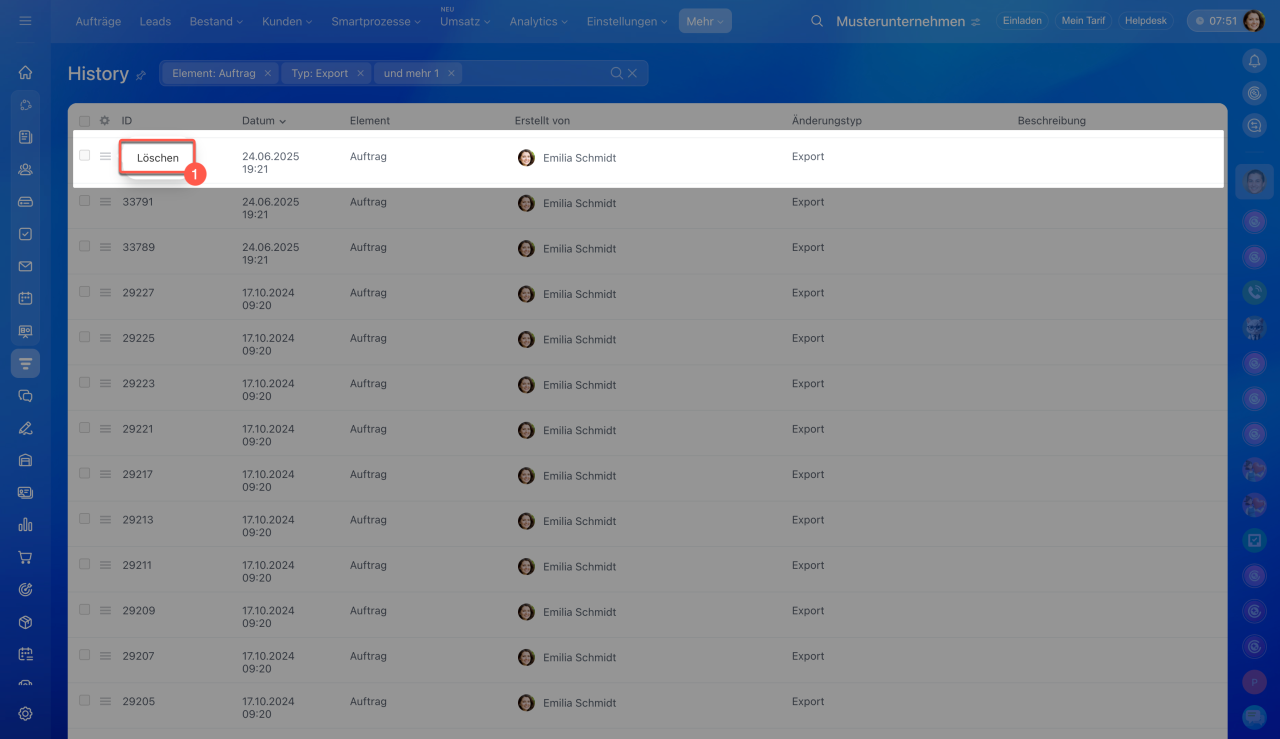
Task: Expand the Mehr menu
Action: point(704,21)
